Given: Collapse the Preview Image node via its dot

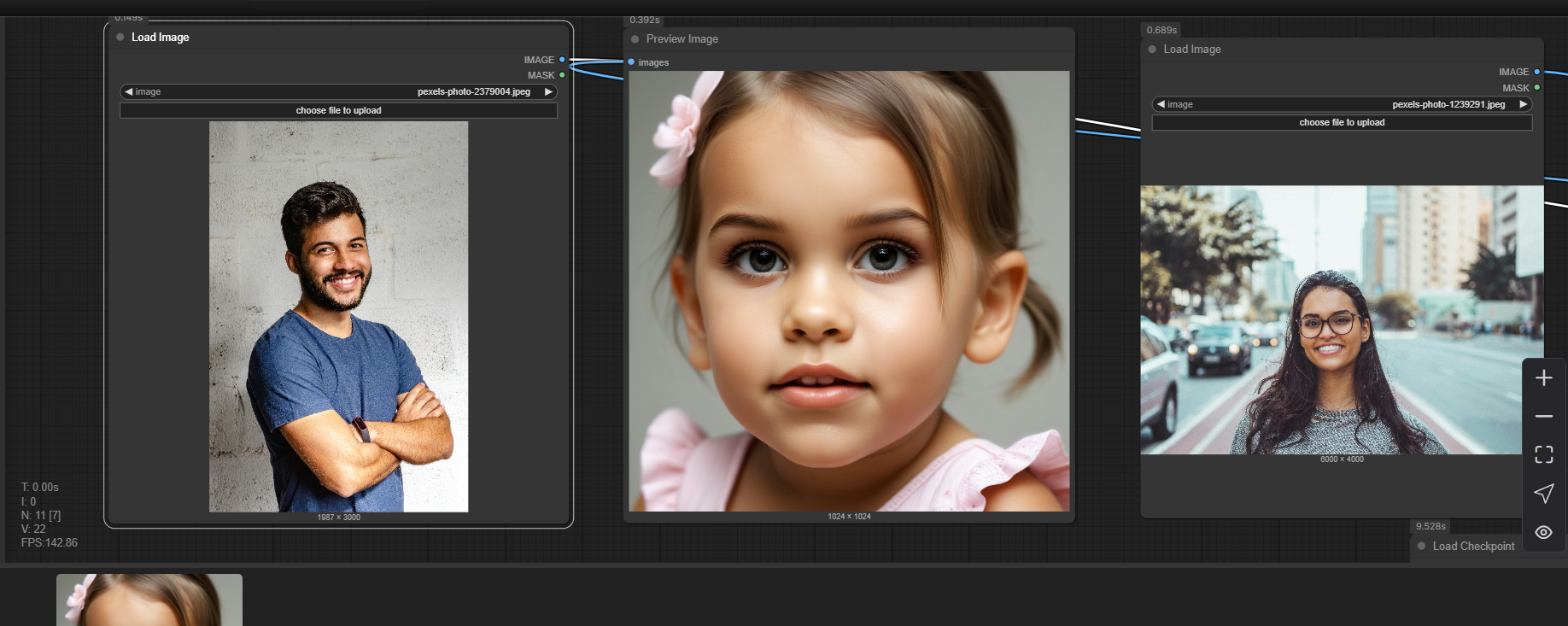Looking at the screenshot, I should pyautogui.click(x=635, y=38).
